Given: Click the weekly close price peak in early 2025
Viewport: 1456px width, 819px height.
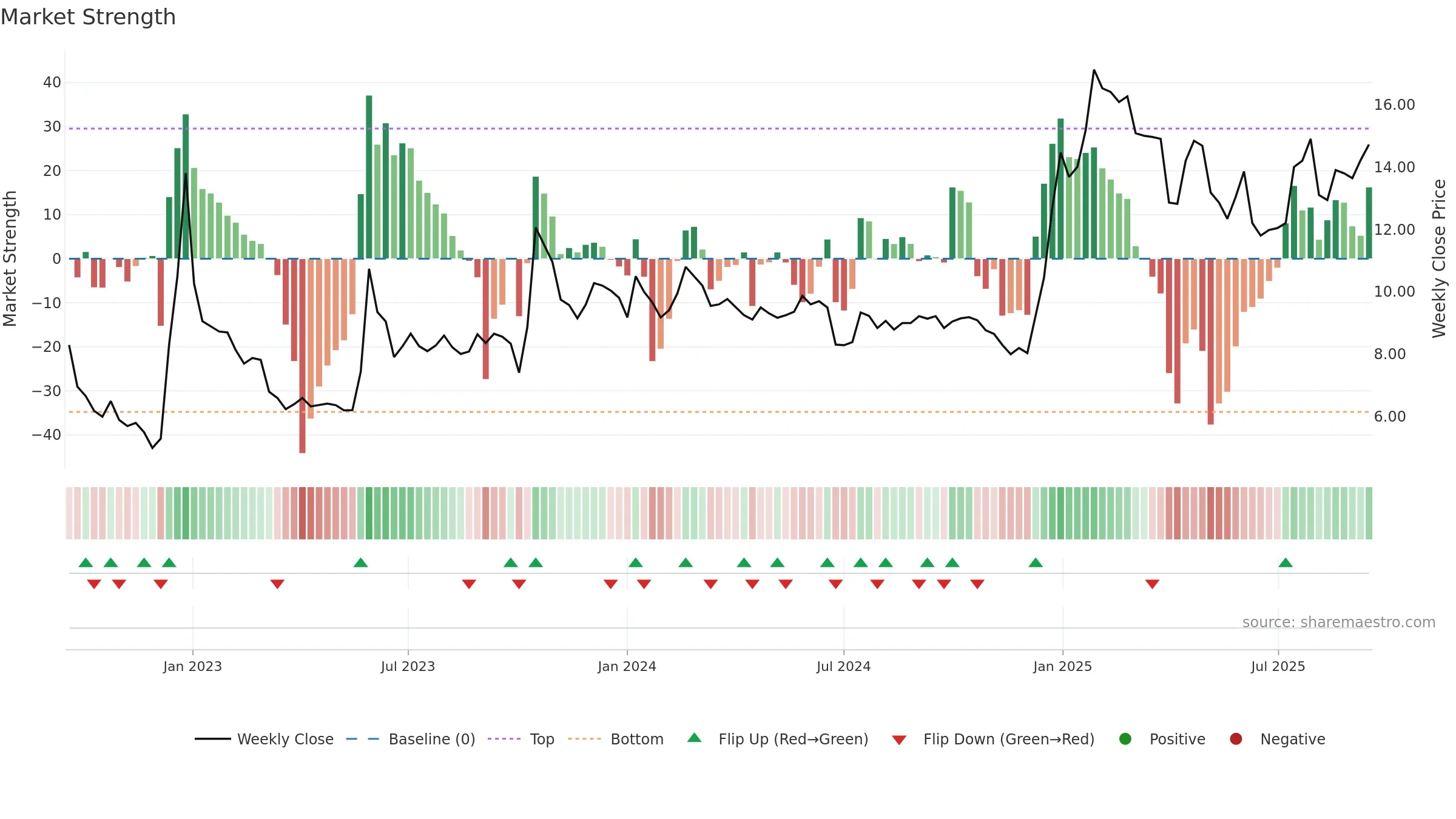Looking at the screenshot, I should [1094, 70].
